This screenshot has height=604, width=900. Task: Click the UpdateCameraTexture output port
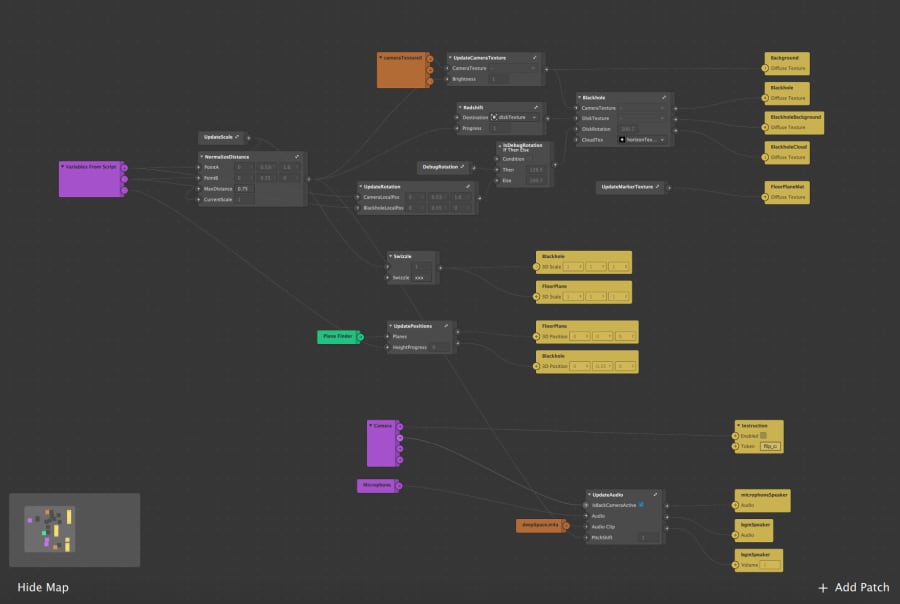pos(546,69)
